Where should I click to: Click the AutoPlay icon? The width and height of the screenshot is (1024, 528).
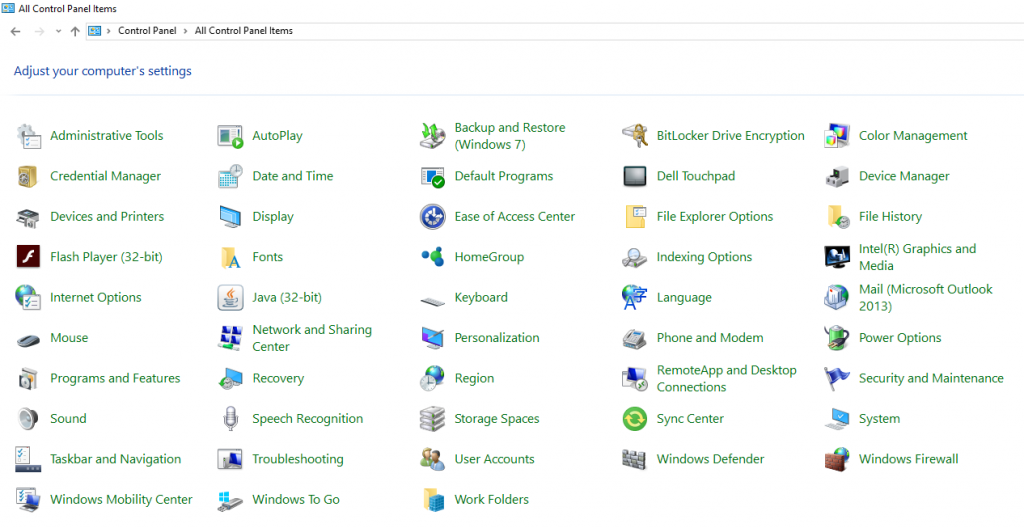(230, 136)
